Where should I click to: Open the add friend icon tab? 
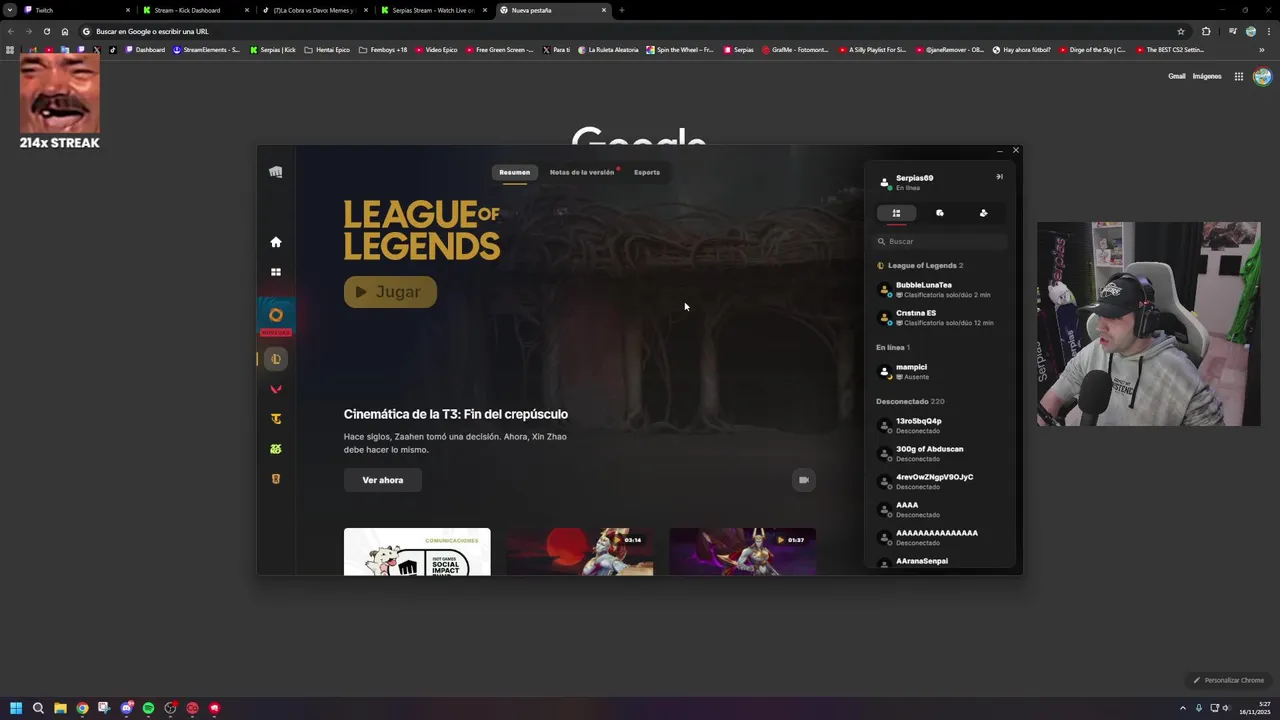(983, 213)
